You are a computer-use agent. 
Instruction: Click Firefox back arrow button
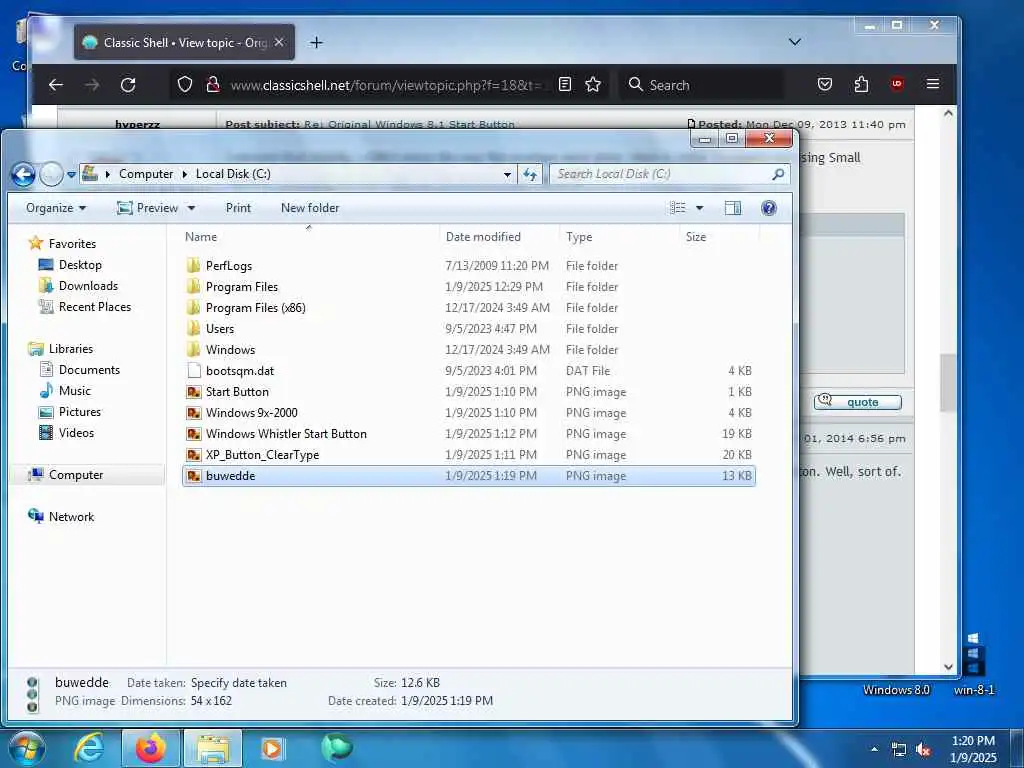[x=56, y=84]
